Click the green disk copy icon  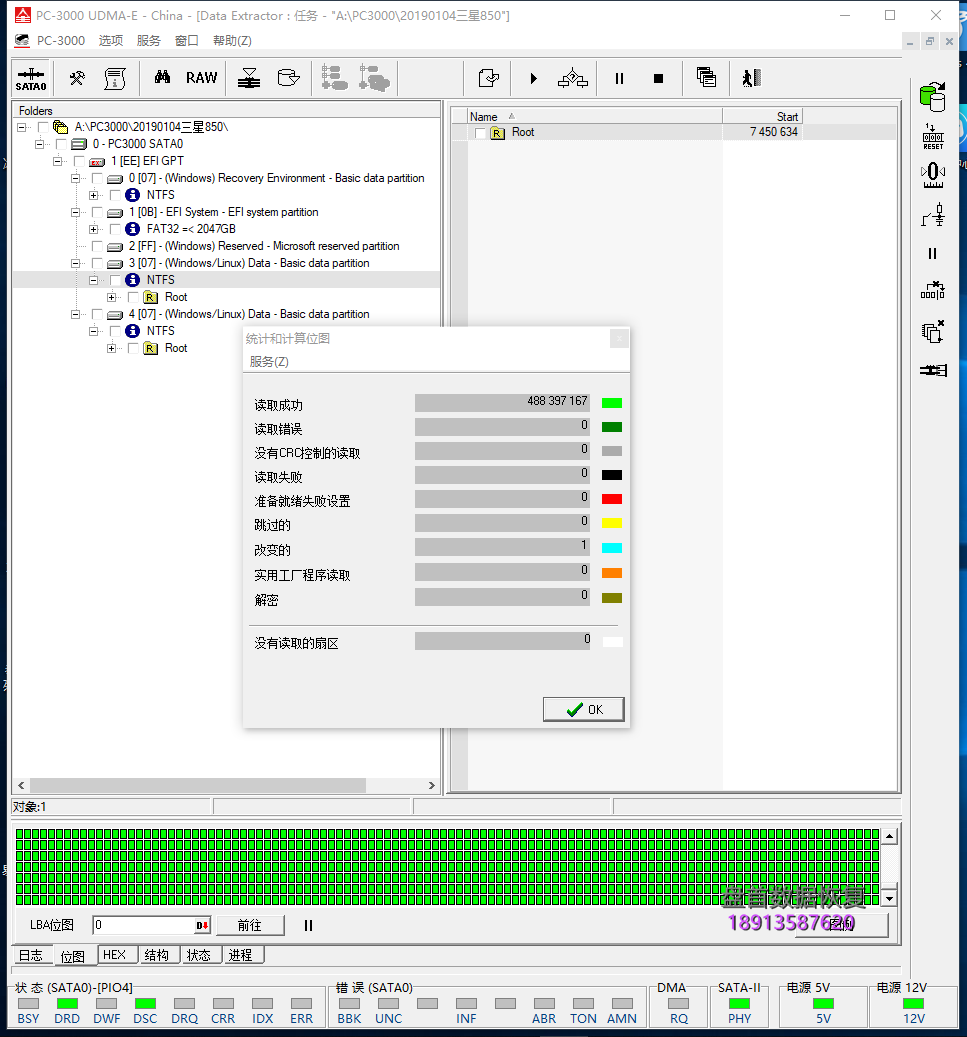[x=932, y=96]
